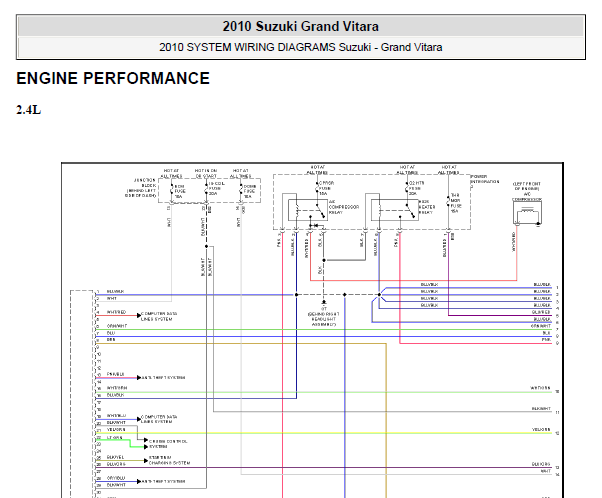Image resolution: width=602 pixels, height=498 pixels.
Task: Click the A/C COMPRESSOR RELAY label
Action: 344,207
